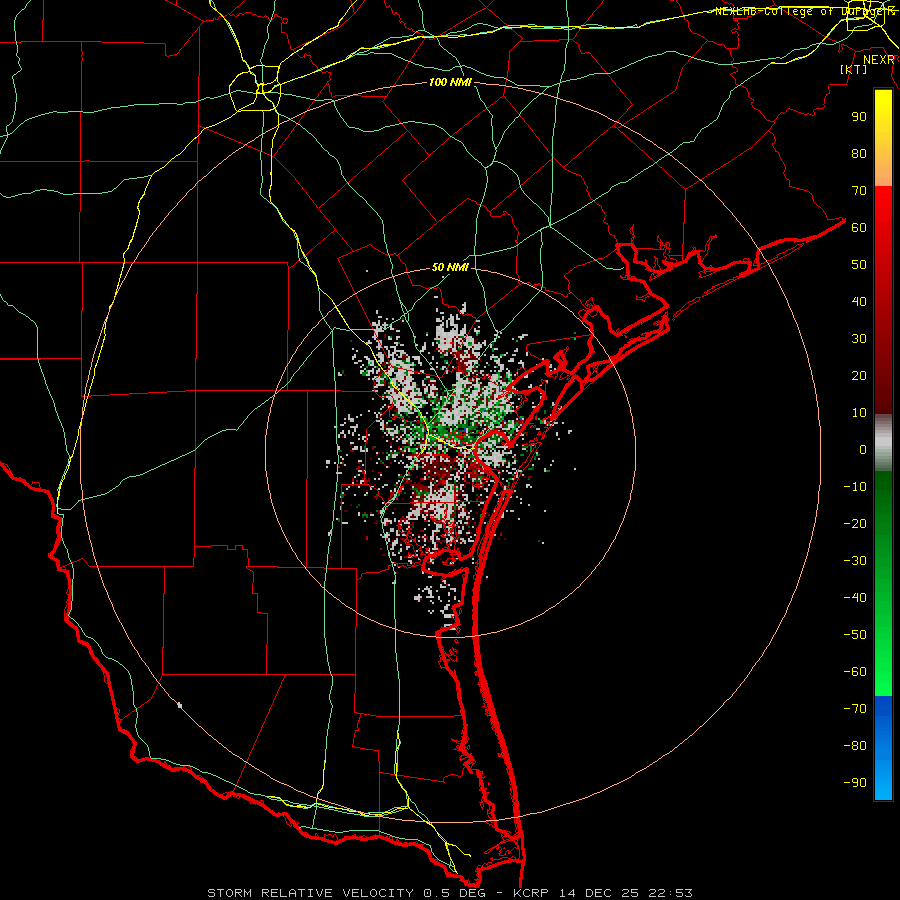Screen dimensions: 900x900
Task: Click the positive 10 value on velocity scale
Action: (859, 413)
